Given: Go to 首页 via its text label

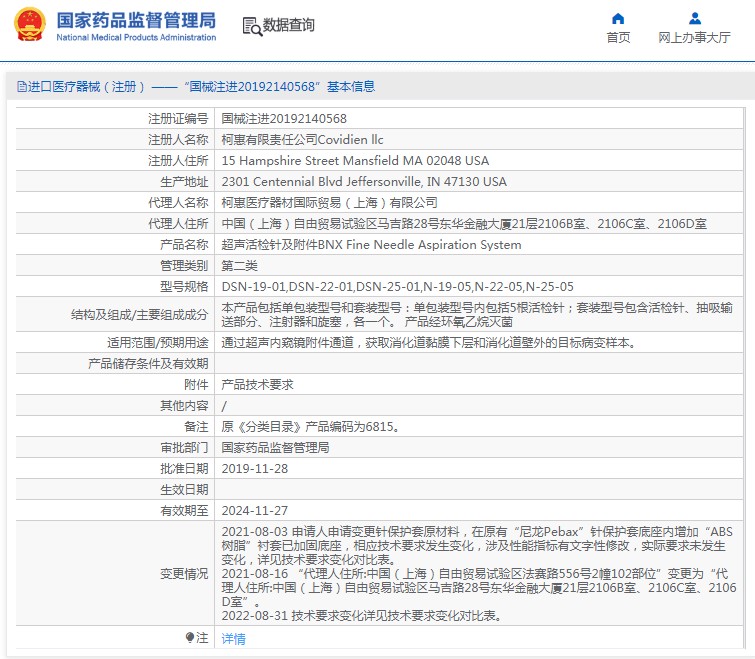Looking at the screenshot, I should pyautogui.click(x=618, y=38).
